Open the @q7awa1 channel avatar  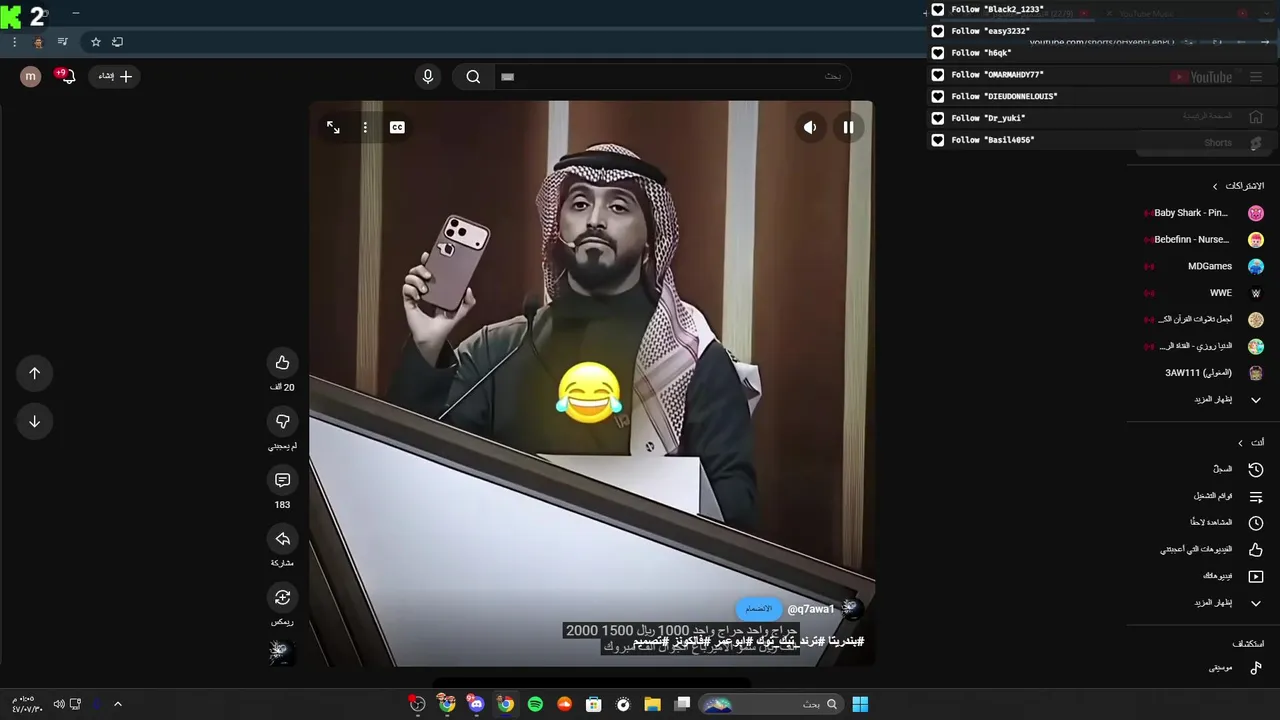(850, 608)
